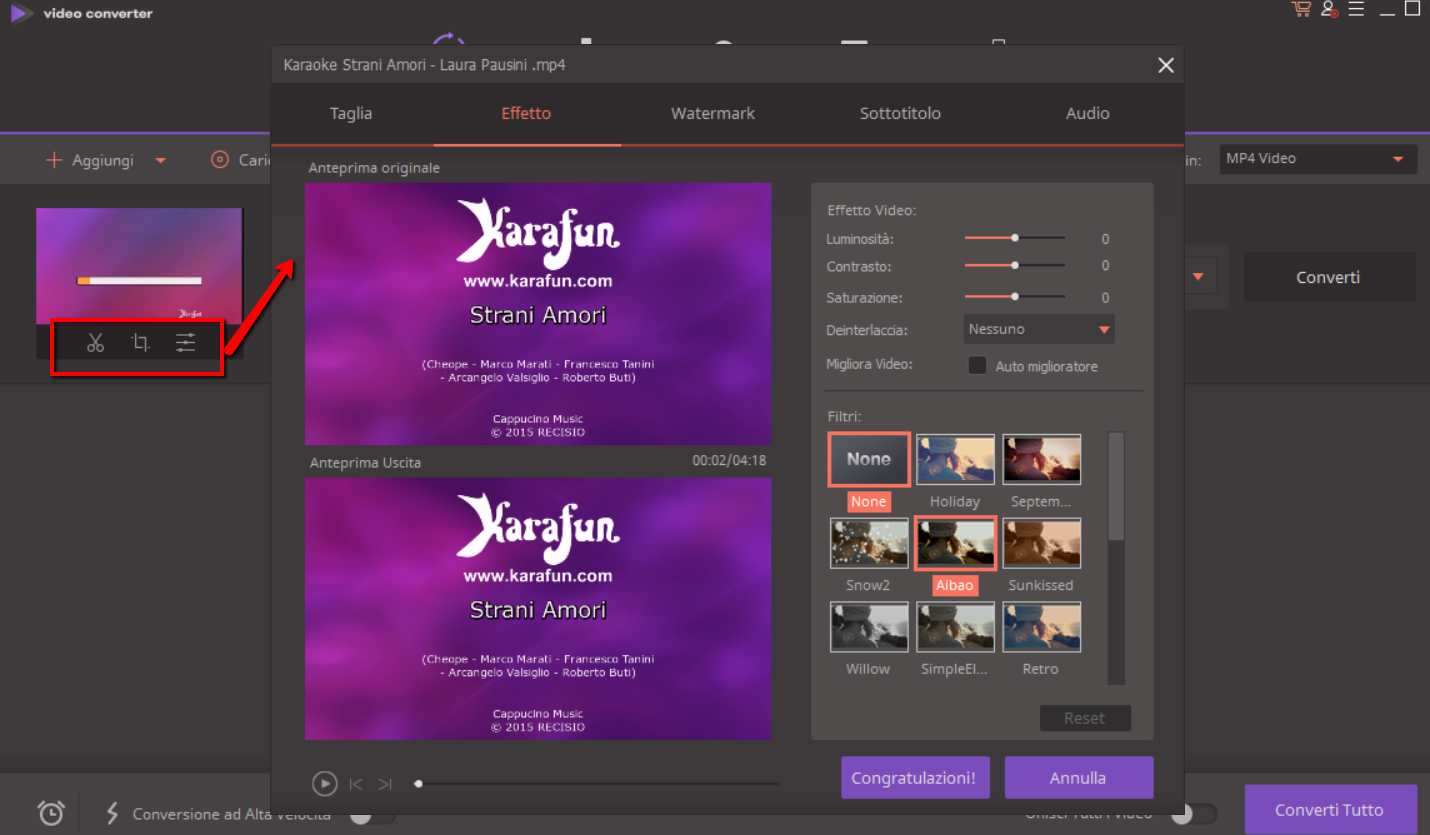Adjust the Contrasto slider

tap(1015, 265)
